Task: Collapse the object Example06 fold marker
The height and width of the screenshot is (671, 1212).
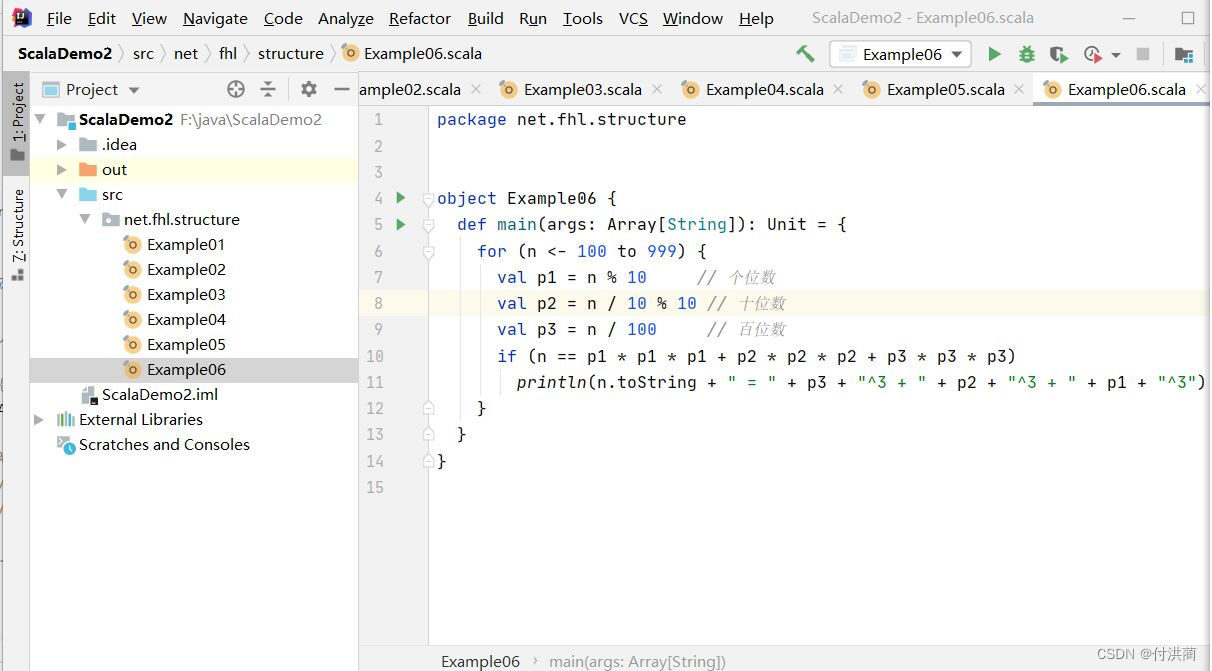Action: (x=428, y=198)
